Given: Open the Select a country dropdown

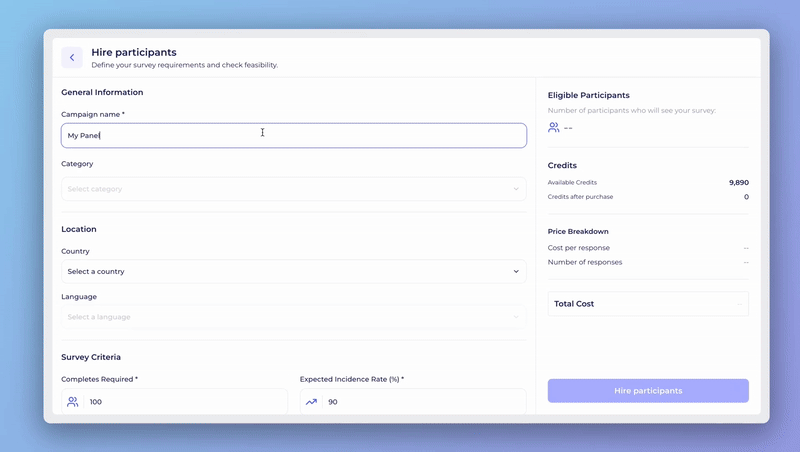Looking at the screenshot, I should coord(294,271).
